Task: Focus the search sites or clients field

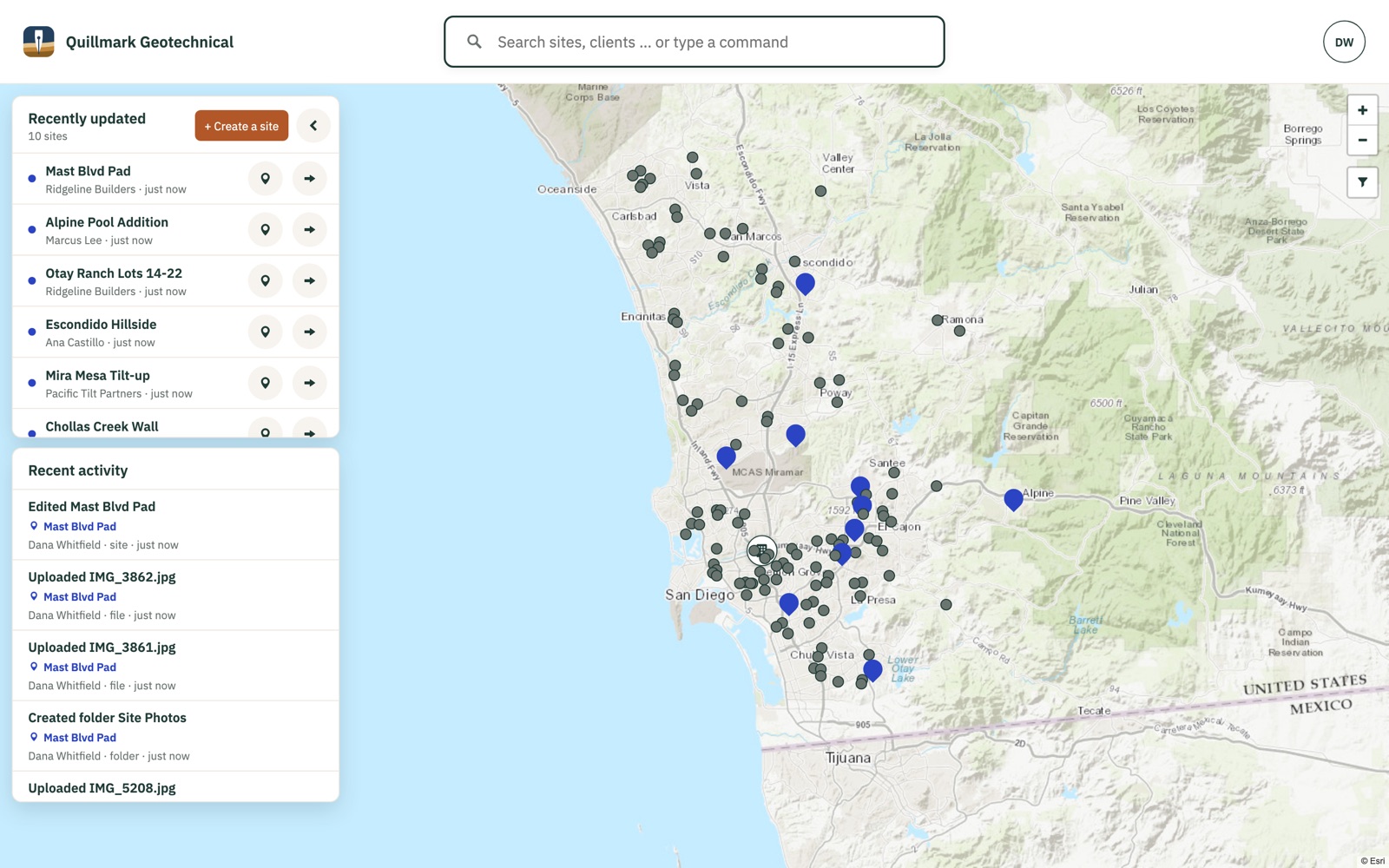Action: click(x=694, y=42)
